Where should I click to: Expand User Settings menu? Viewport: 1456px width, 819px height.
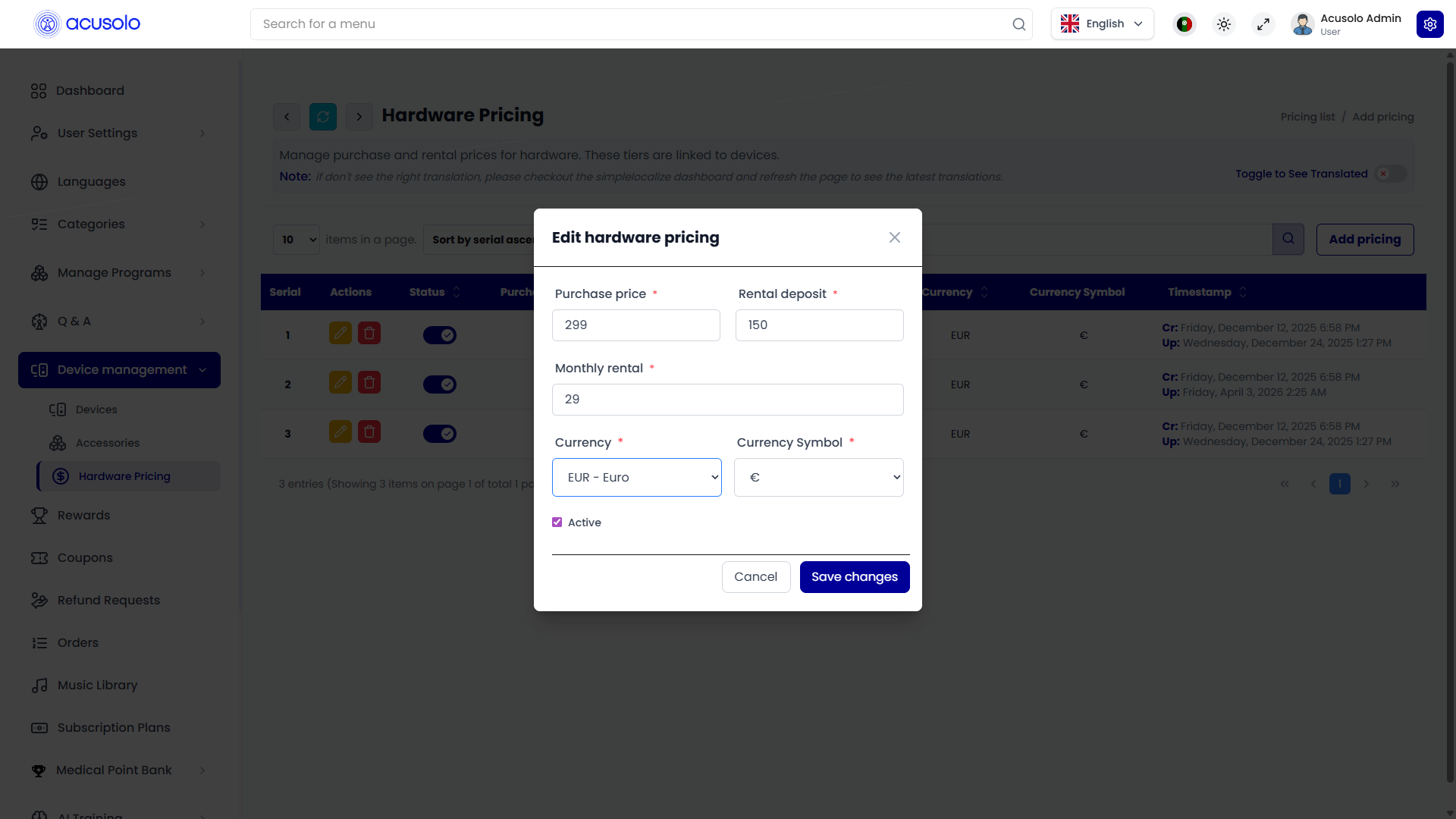point(119,133)
